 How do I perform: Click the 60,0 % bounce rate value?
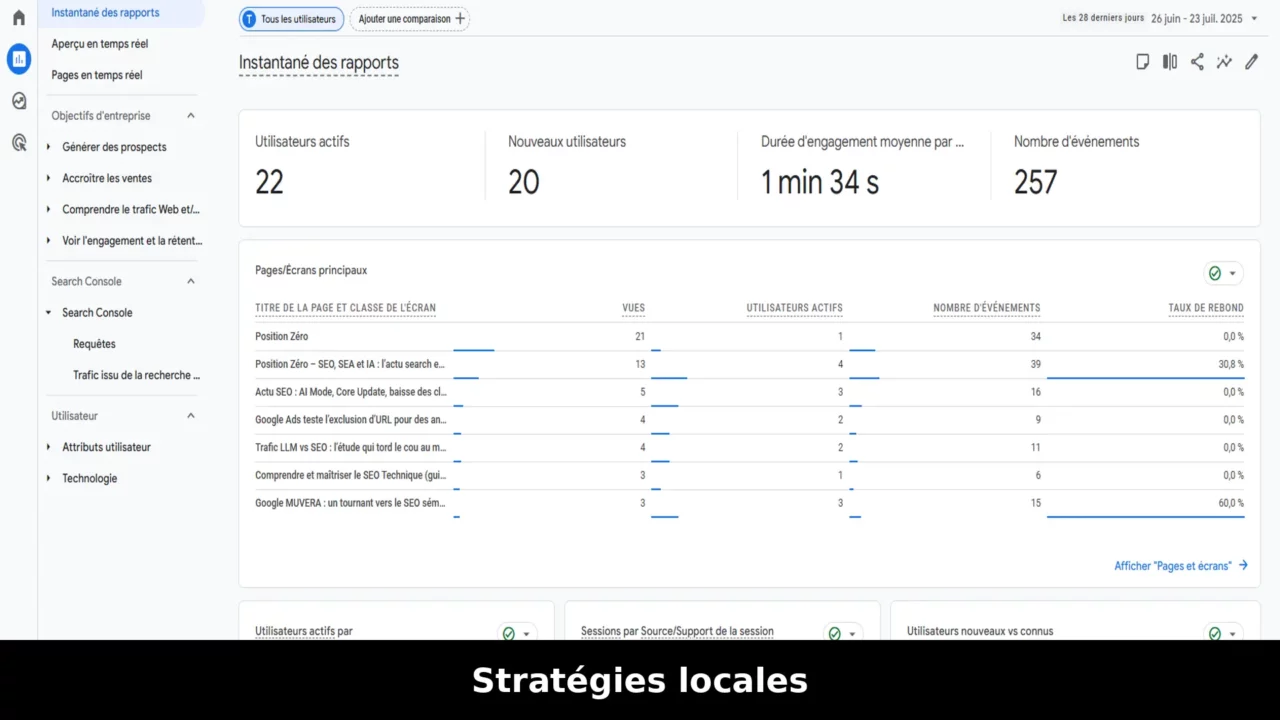1231,503
